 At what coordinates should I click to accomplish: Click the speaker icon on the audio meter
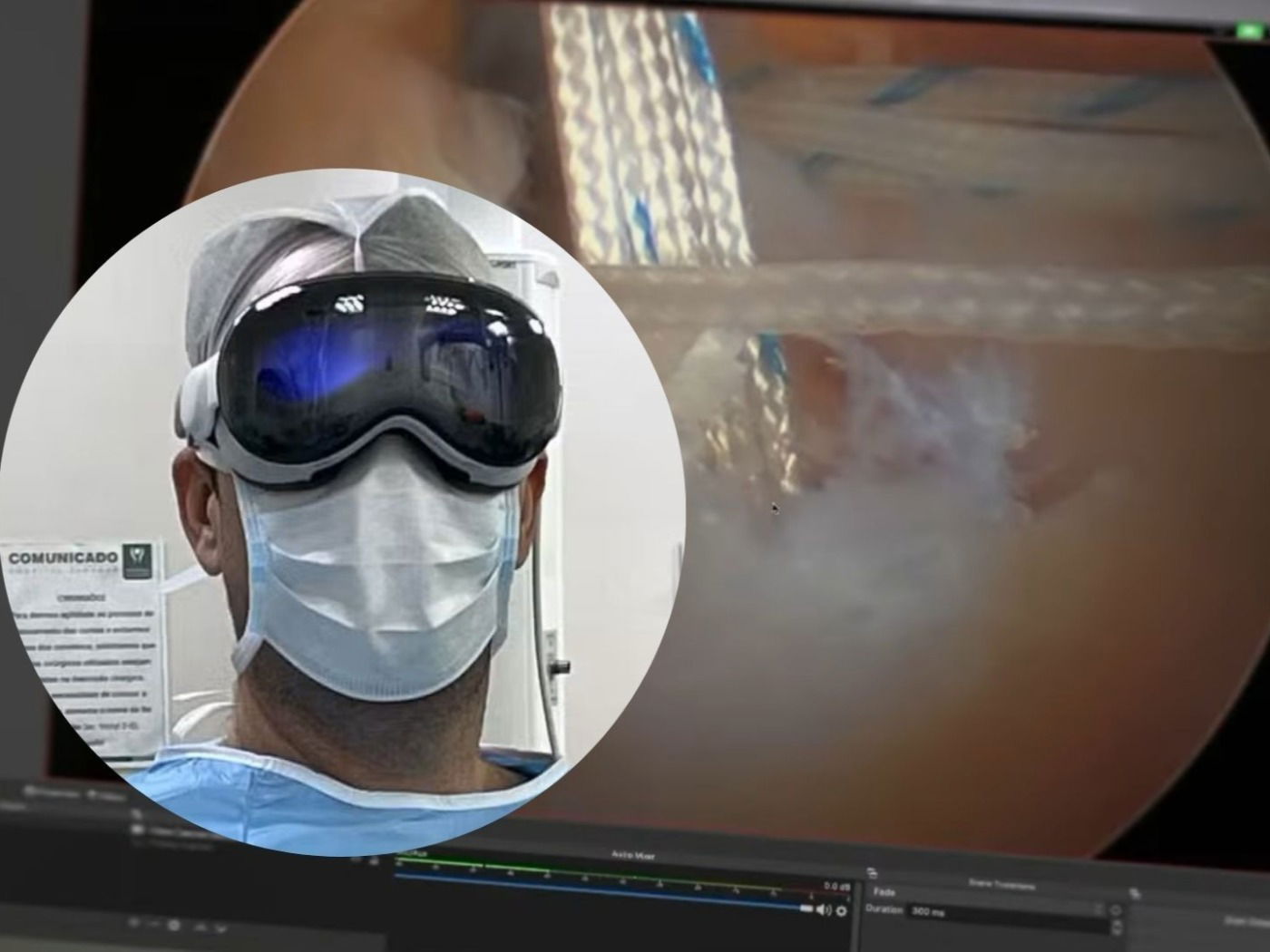(822, 909)
